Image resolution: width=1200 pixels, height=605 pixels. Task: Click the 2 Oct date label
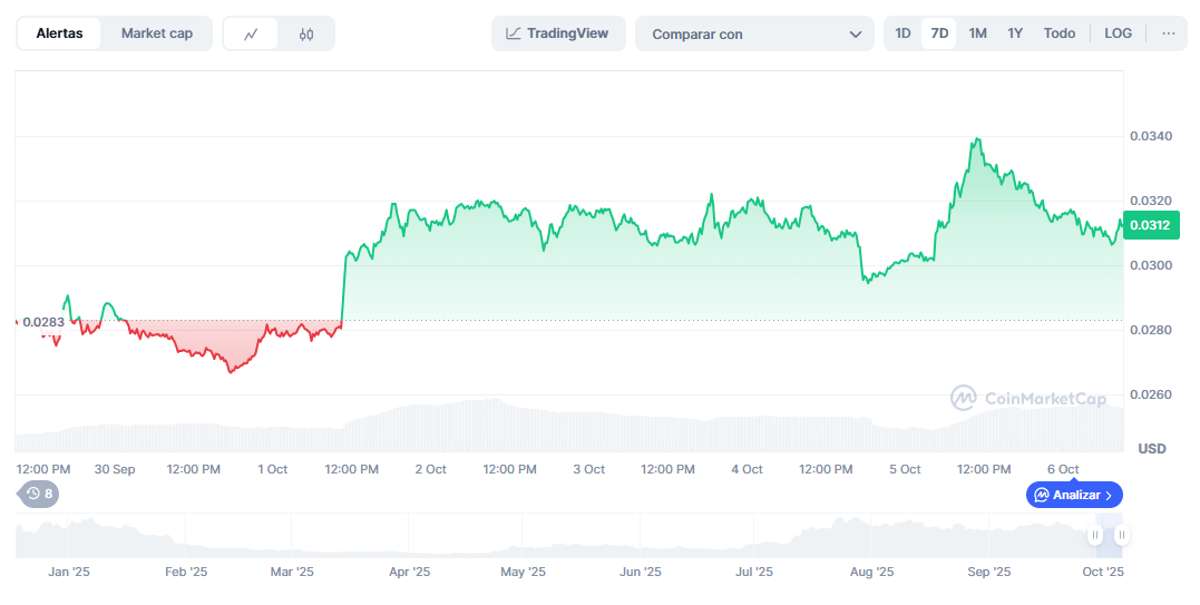tap(430, 469)
